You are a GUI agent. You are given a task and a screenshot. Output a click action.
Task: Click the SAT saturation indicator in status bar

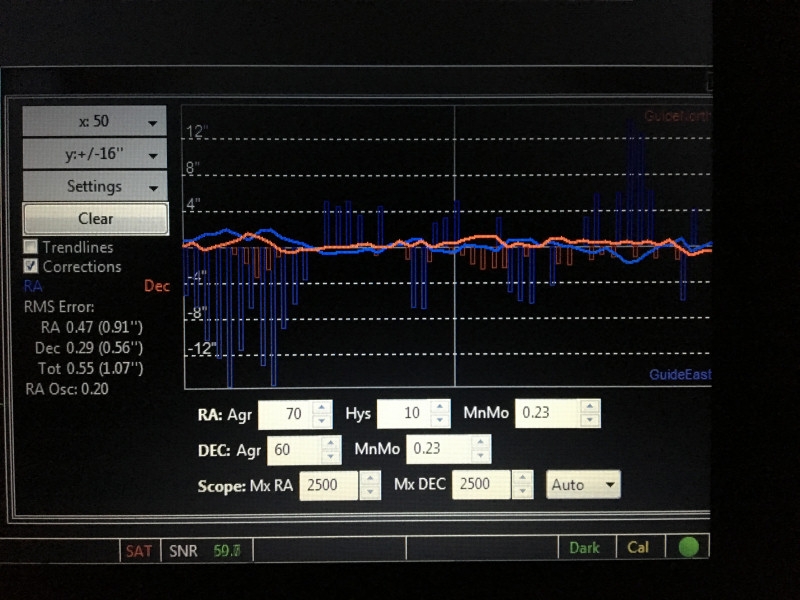(x=139, y=551)
